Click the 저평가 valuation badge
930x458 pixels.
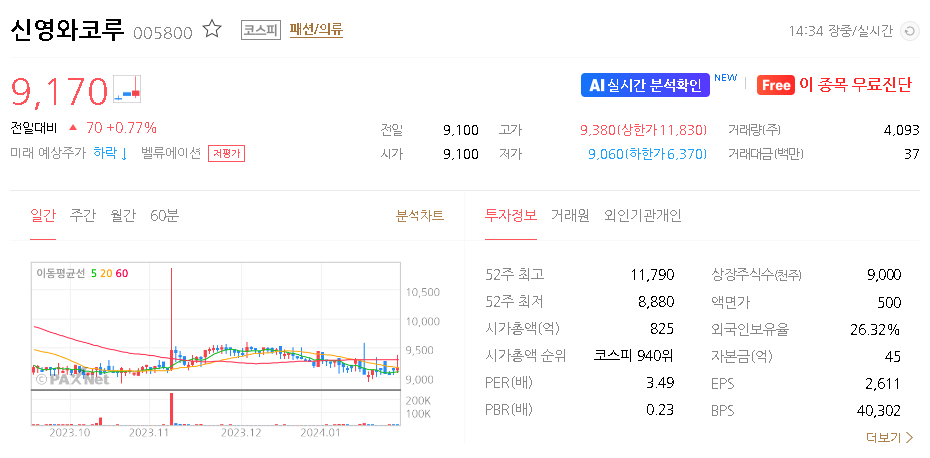click(226, 154)
